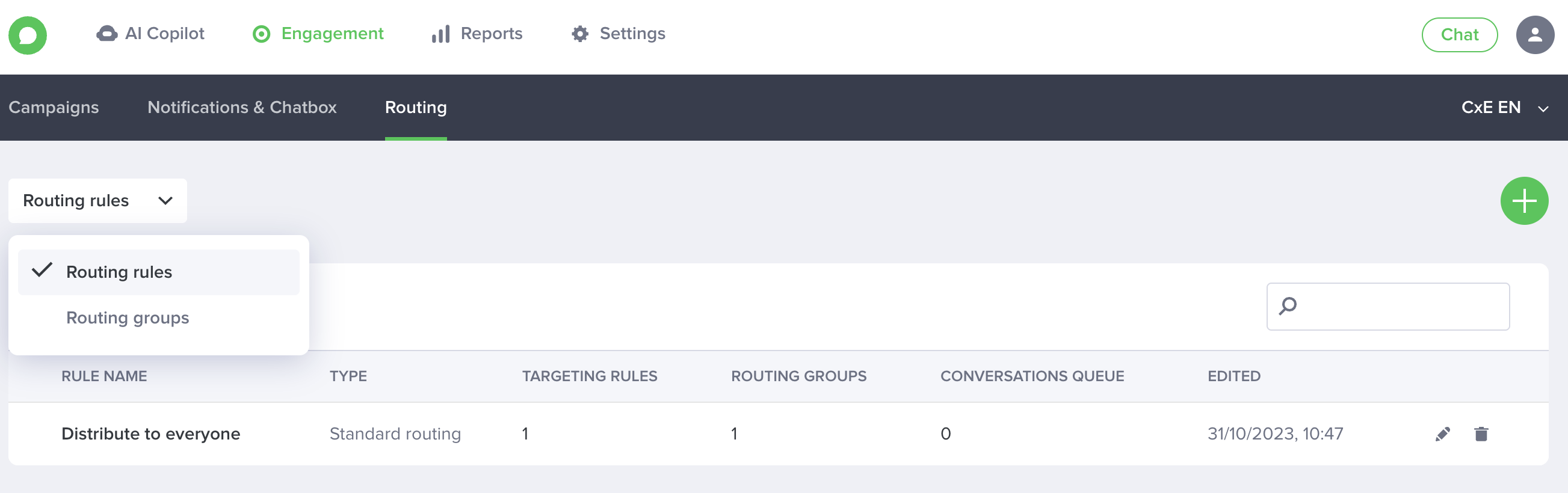Open the Engagement section
This screenshot has width=1568, height=493.
click(x=318, y=34)
